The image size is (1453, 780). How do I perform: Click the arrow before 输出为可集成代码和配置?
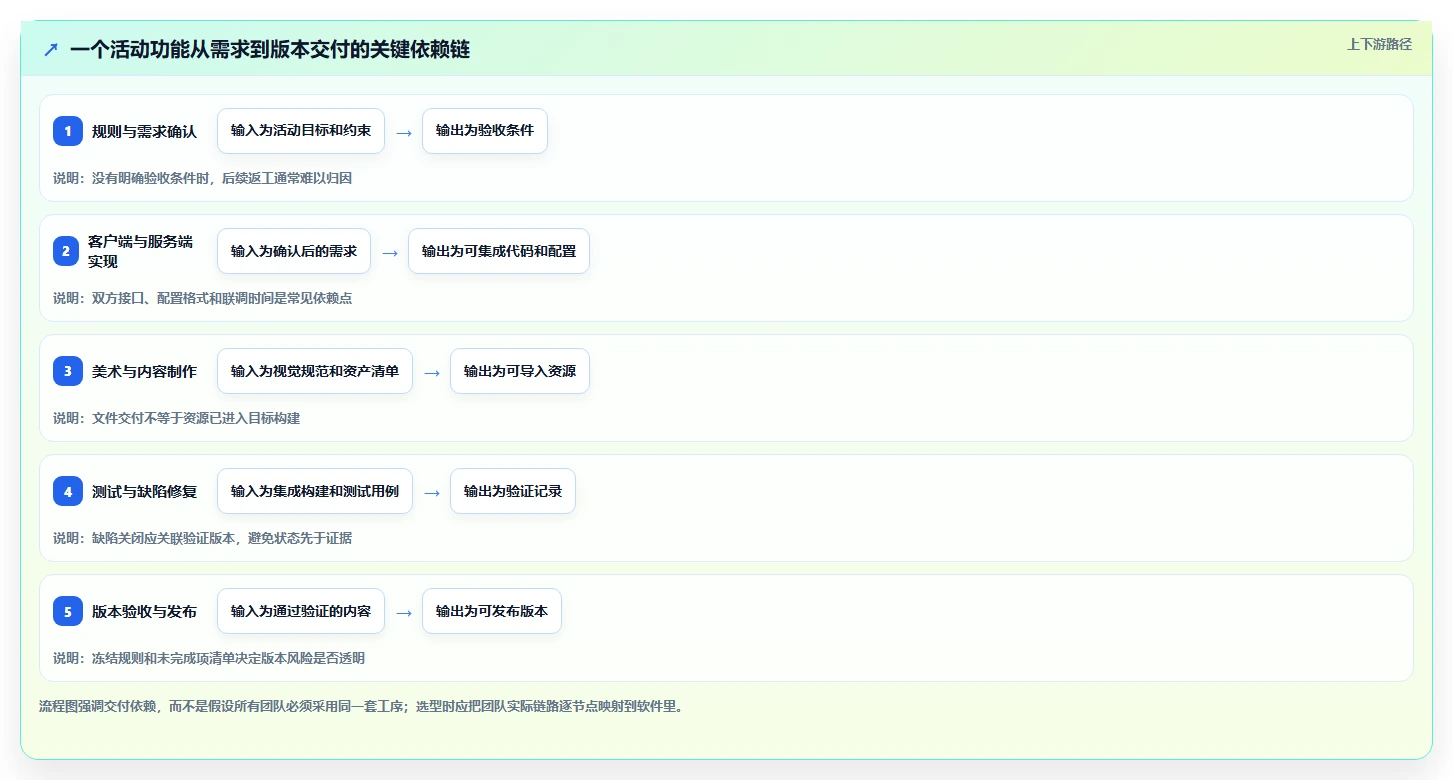coord(390,252)
